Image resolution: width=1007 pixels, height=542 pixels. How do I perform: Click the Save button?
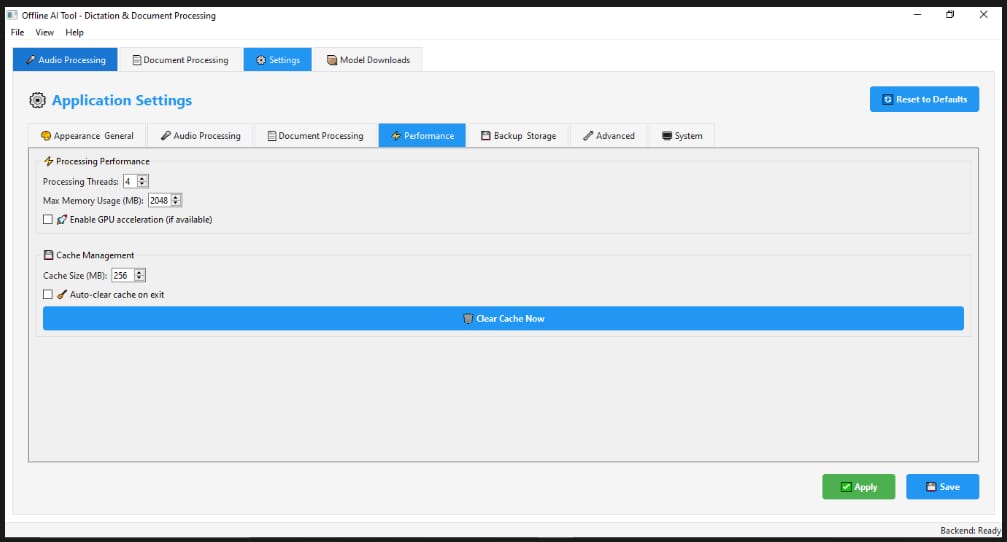942,487
